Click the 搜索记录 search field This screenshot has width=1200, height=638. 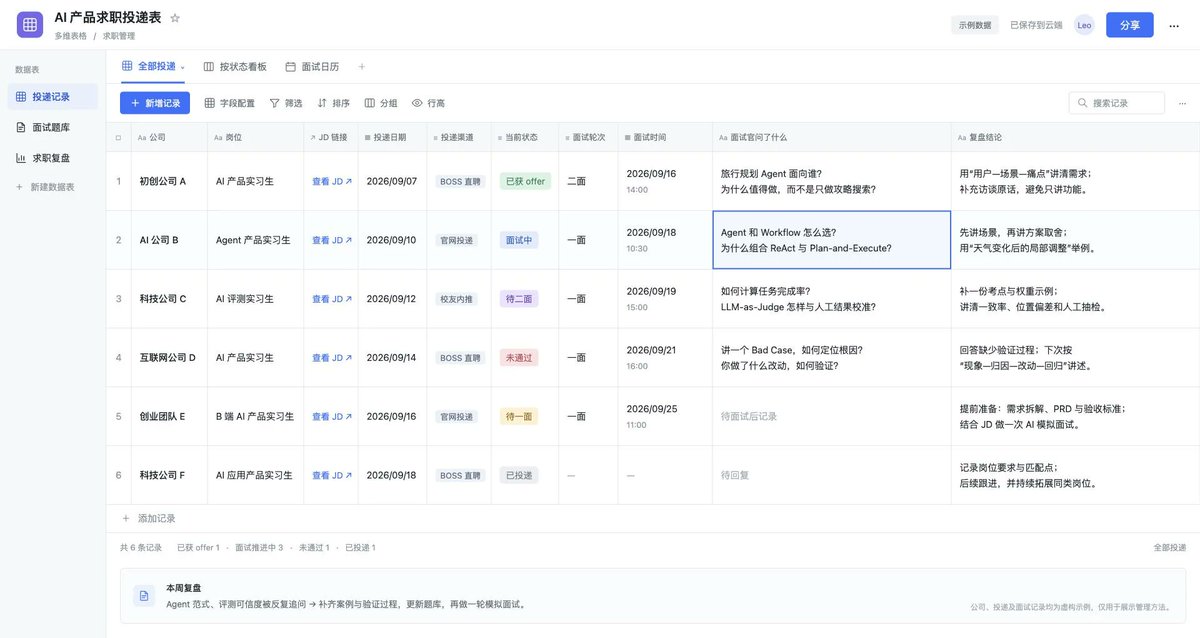point(1117,103)
